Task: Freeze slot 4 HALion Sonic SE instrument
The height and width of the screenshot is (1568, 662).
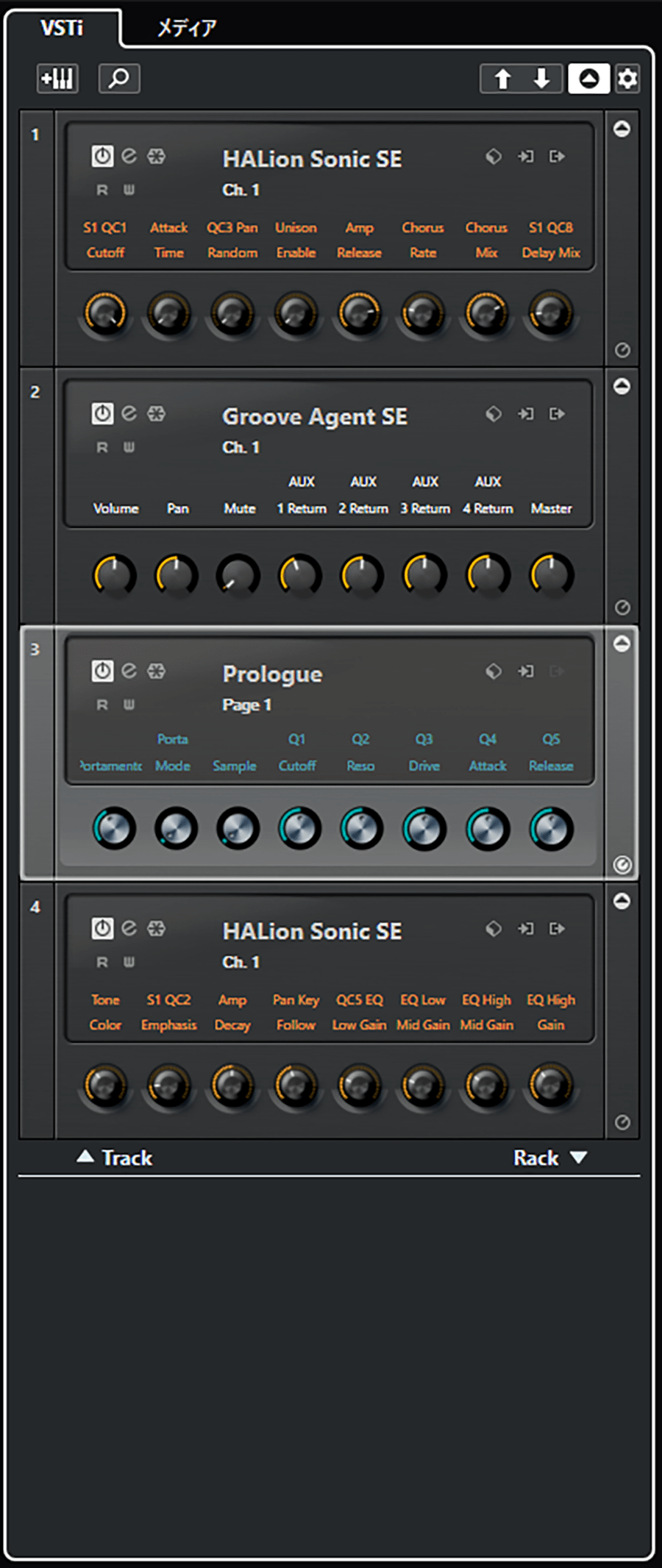Action: [x=156, y=928]
